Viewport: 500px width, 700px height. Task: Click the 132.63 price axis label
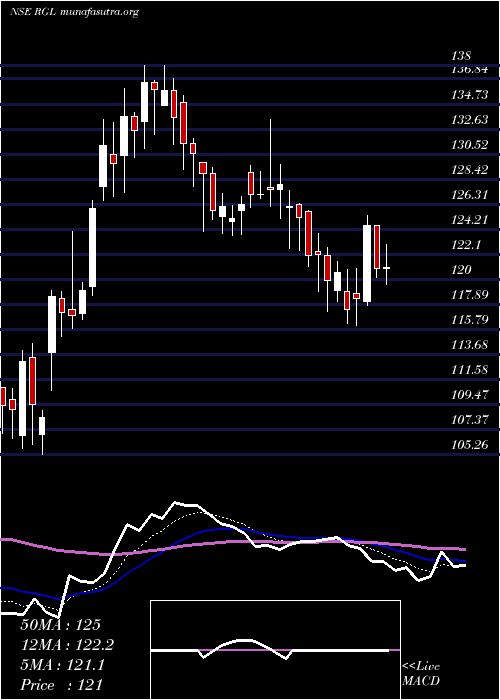point(469,120)
